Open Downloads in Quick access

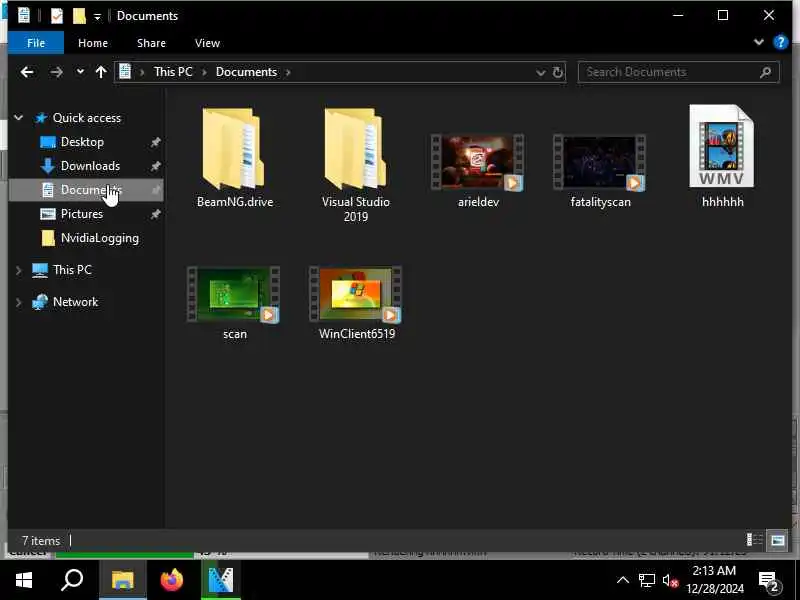pos(90,166)
